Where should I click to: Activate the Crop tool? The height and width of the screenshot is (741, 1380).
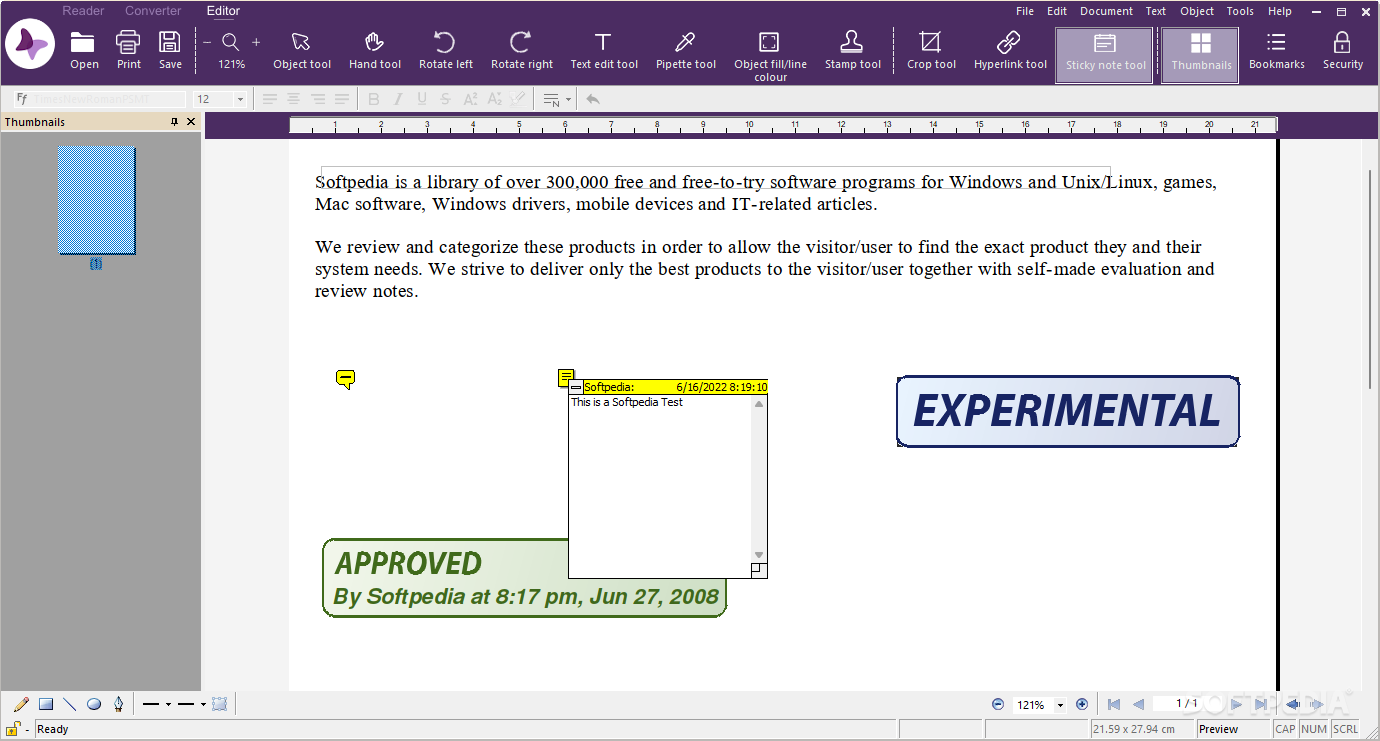pos(931,50)
